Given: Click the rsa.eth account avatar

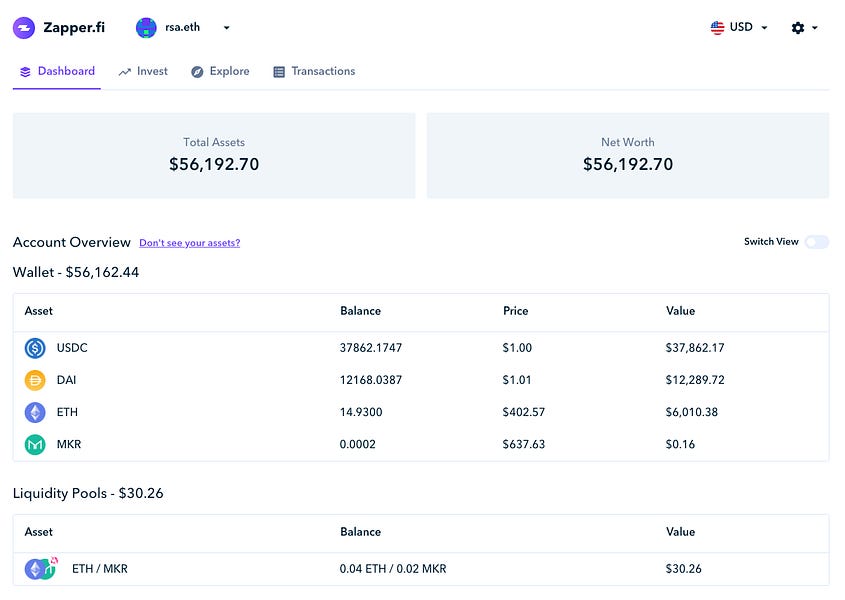Looking at the screenshot, I should tap(147, 28).
